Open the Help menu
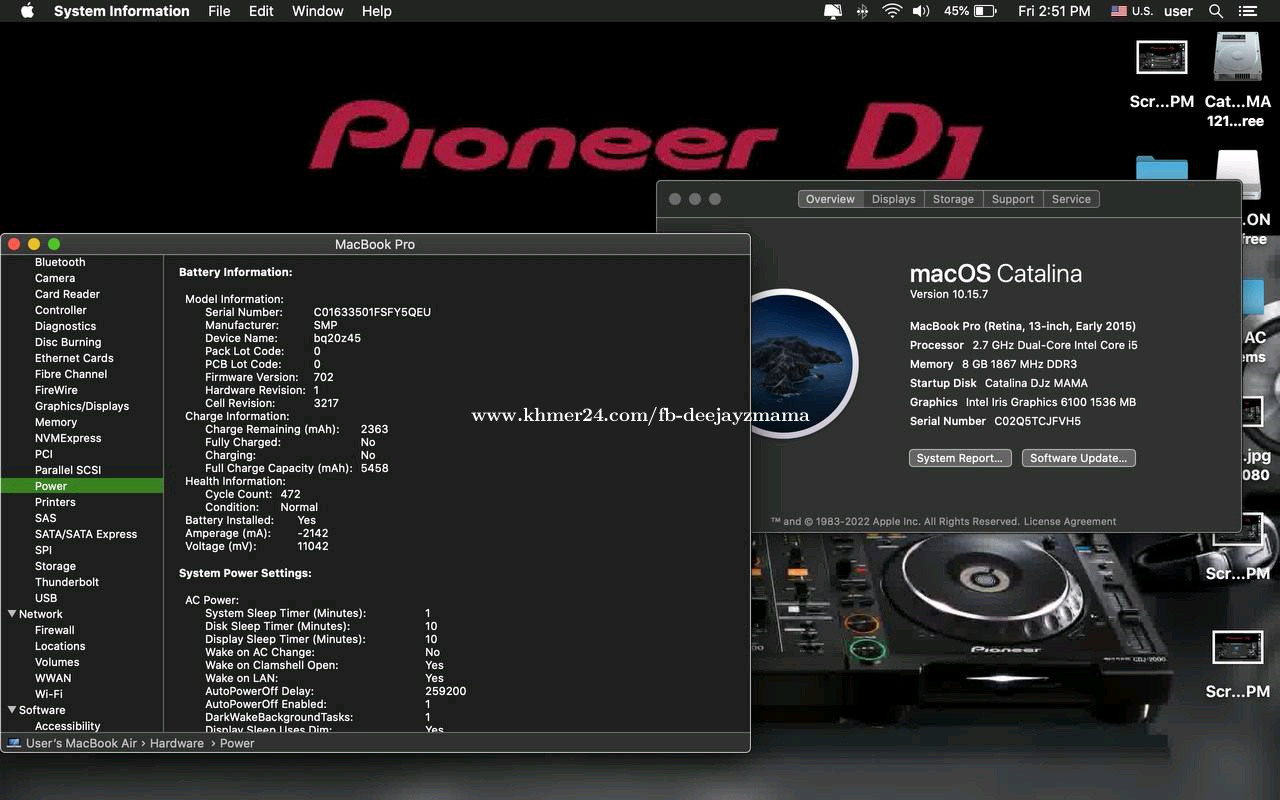 point(377,11)
